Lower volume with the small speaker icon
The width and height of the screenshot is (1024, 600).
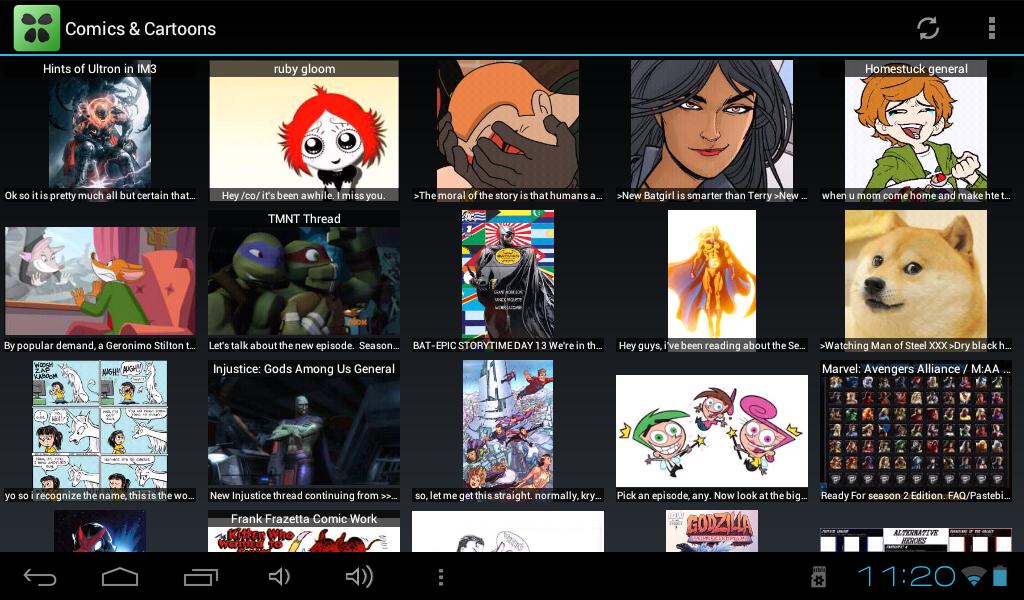click(x=279, y=577)
